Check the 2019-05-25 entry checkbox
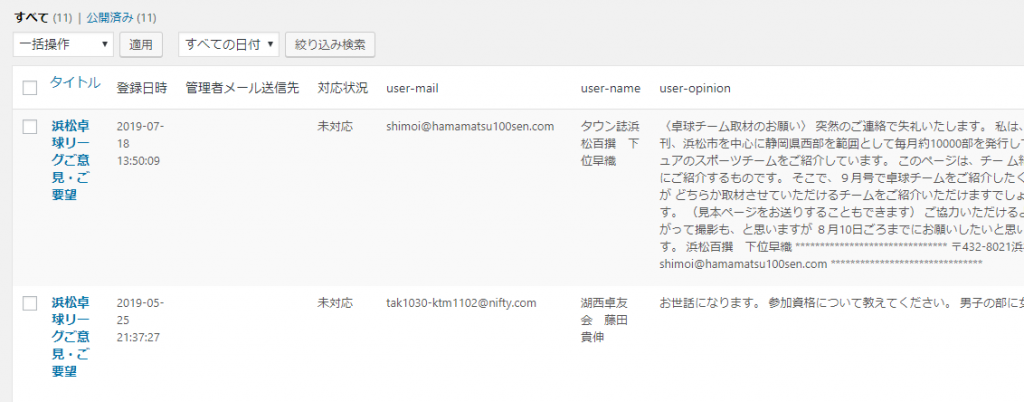Image resolution: width=1024 pixels, height=402 pixels. pos(30,302)
